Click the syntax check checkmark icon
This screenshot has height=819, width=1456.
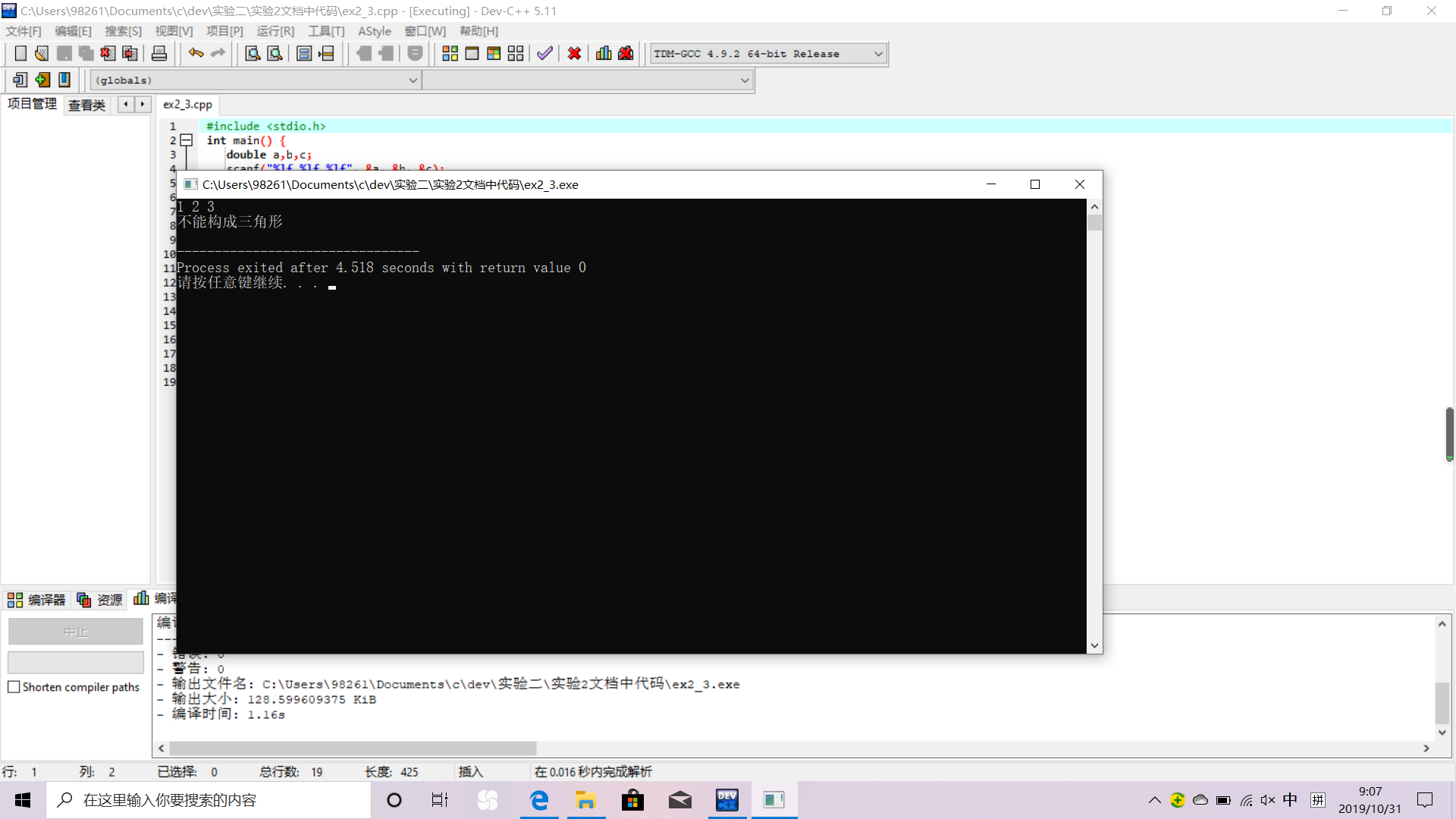point(544,54)
